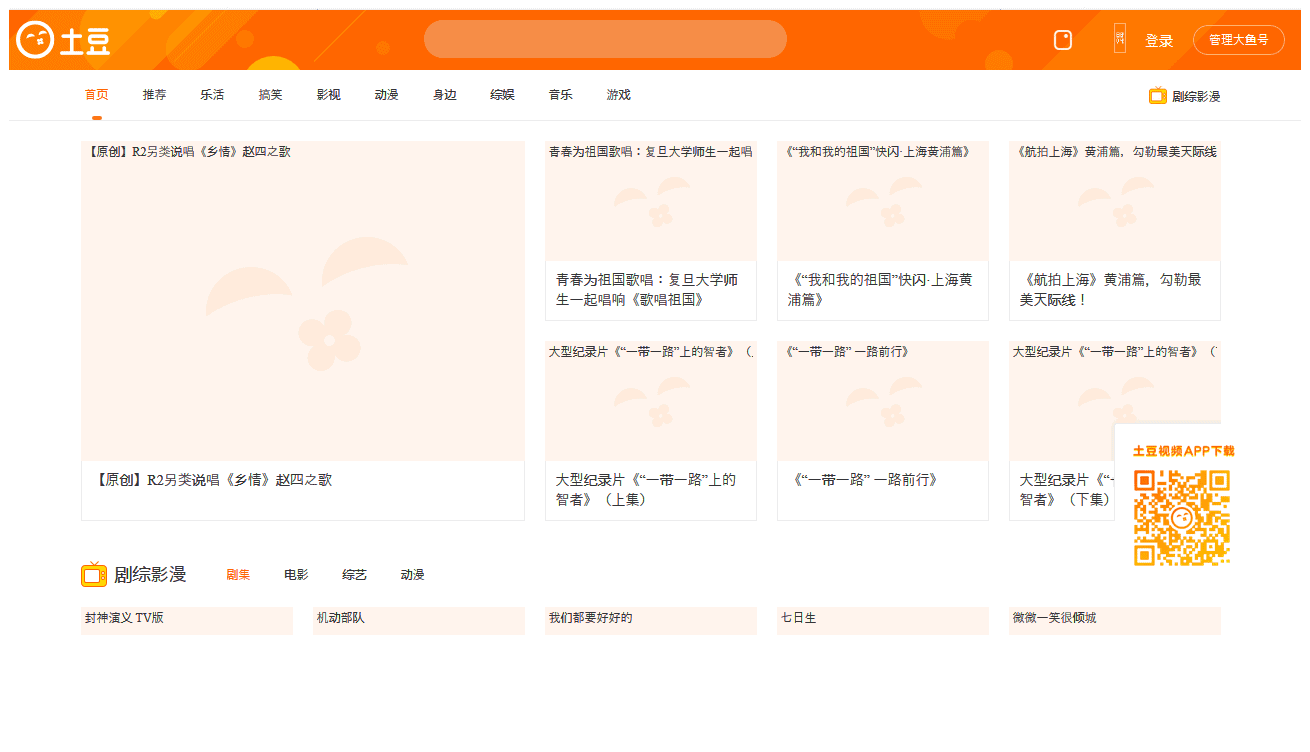Open the 综娱 tab
Screen dimensions: 1310x752
tap(502, 95)
